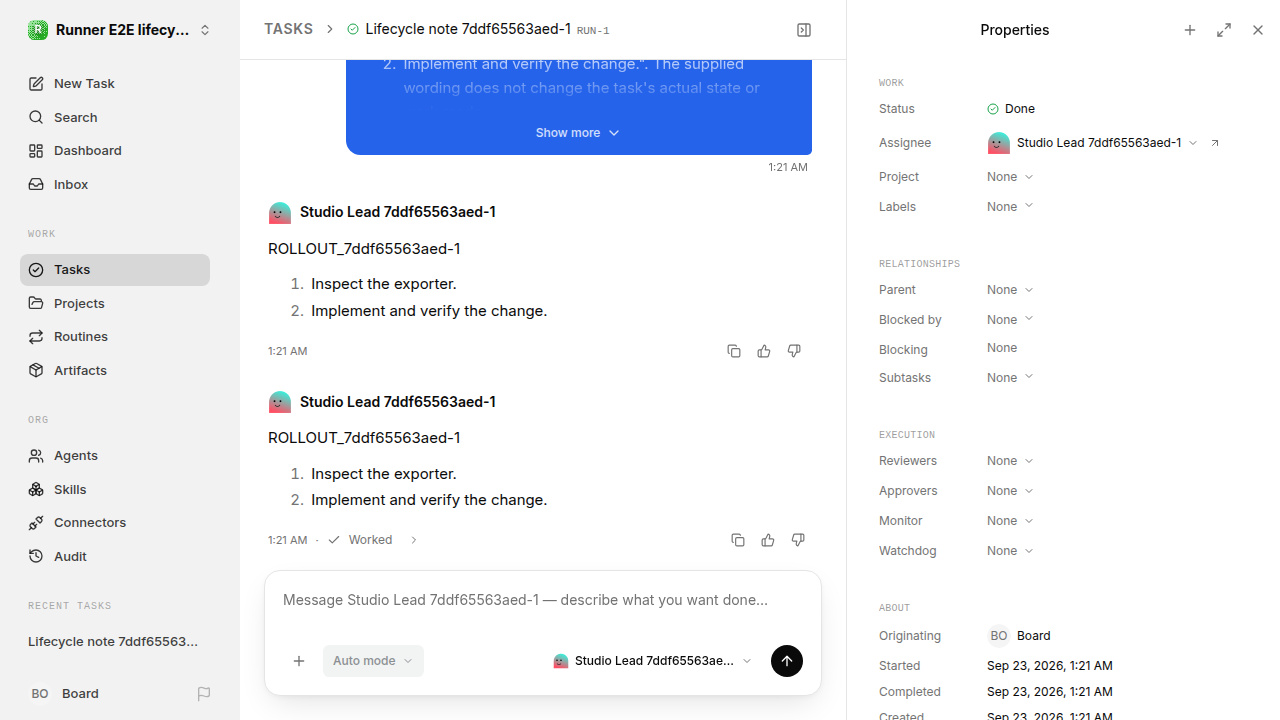Screen dimensions: 1280x720
Task: Click the Artifacts cube icon
Action: 36,370
